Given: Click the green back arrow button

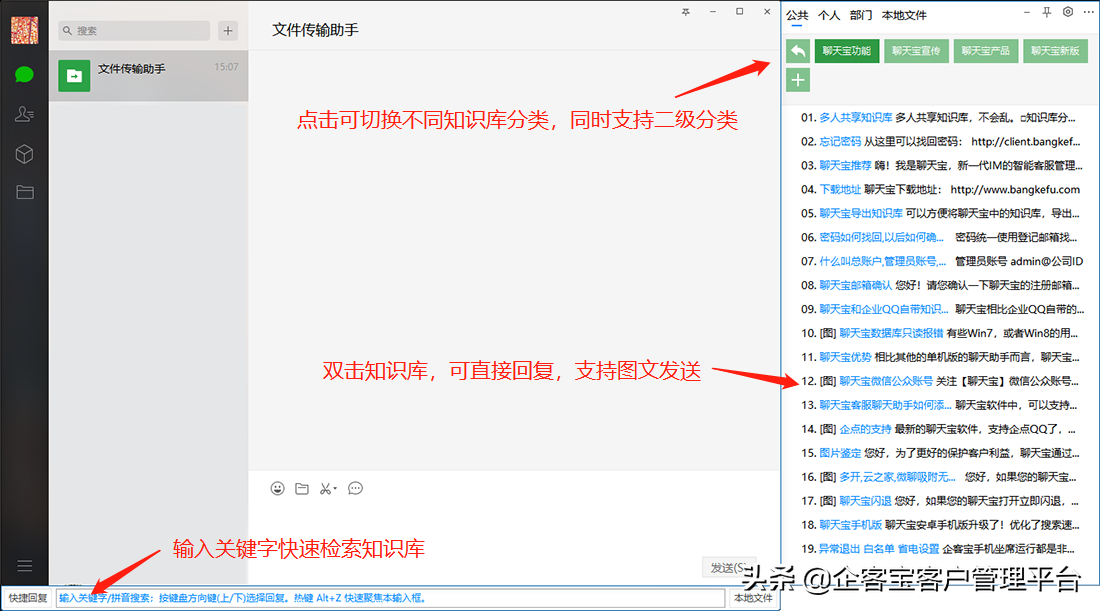Looking at the screenshot, I should tap(798, 51).
